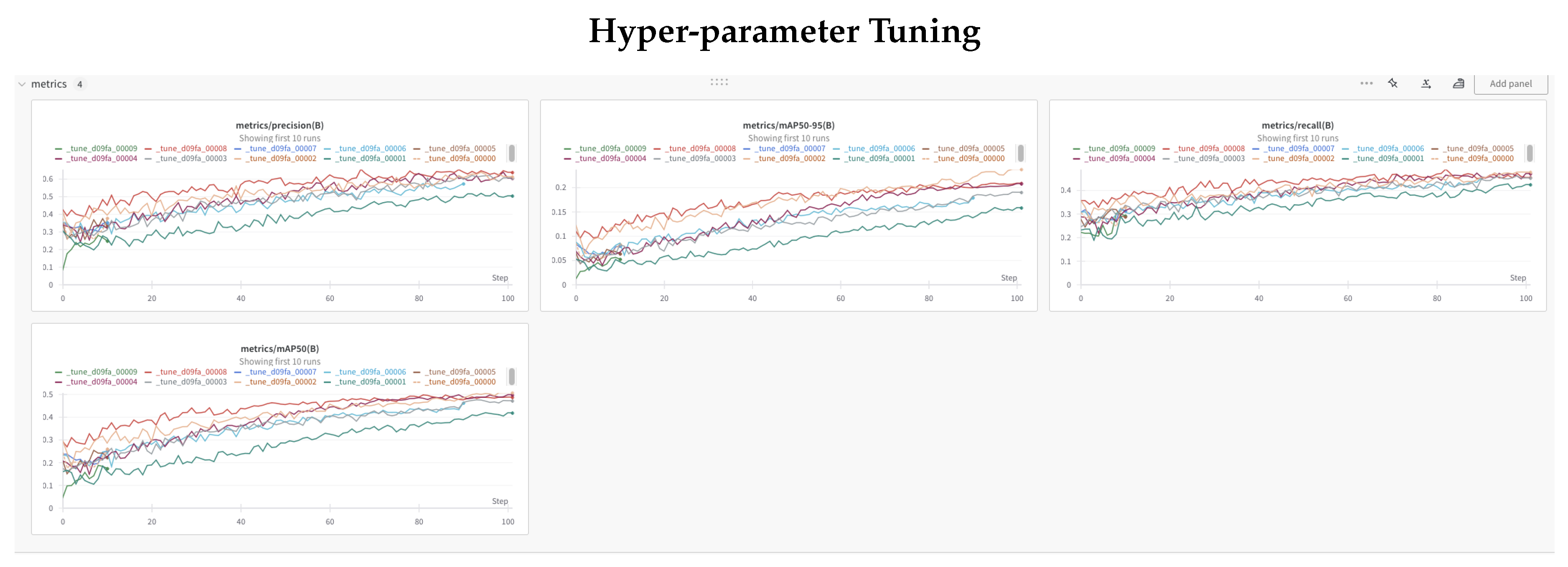Image resolution: width=1568 pixels, height=567 pixels.
Task: Click the x-axis settings icon
Action: [1426, 84]
